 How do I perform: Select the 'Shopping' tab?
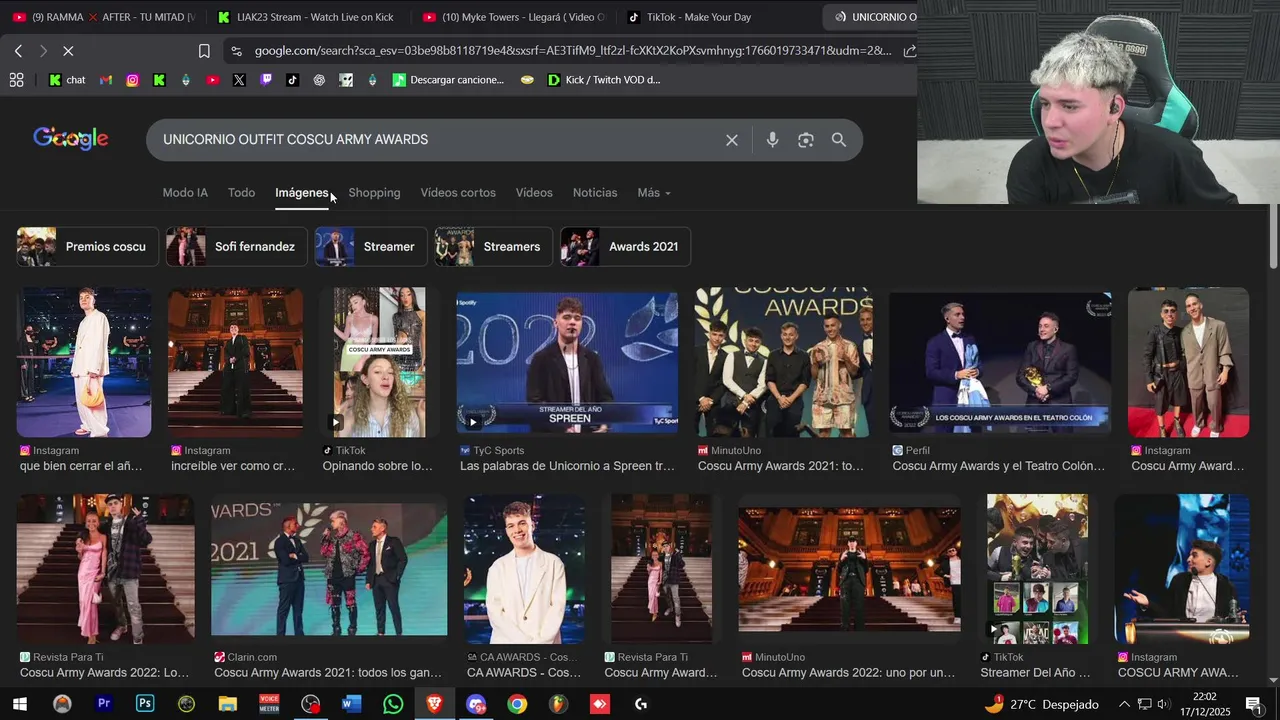click(374, 193)
